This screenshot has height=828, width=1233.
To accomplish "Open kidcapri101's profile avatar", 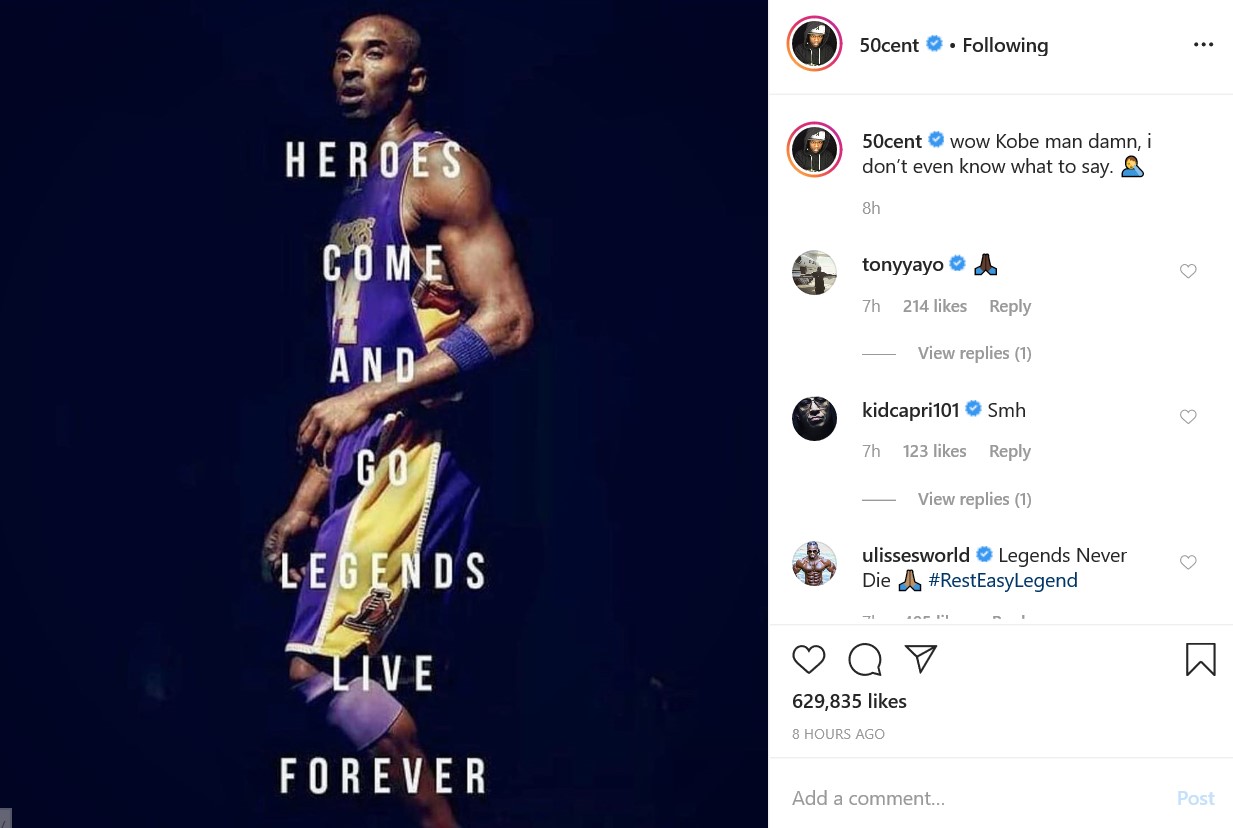I will click(x=814, y=418).
